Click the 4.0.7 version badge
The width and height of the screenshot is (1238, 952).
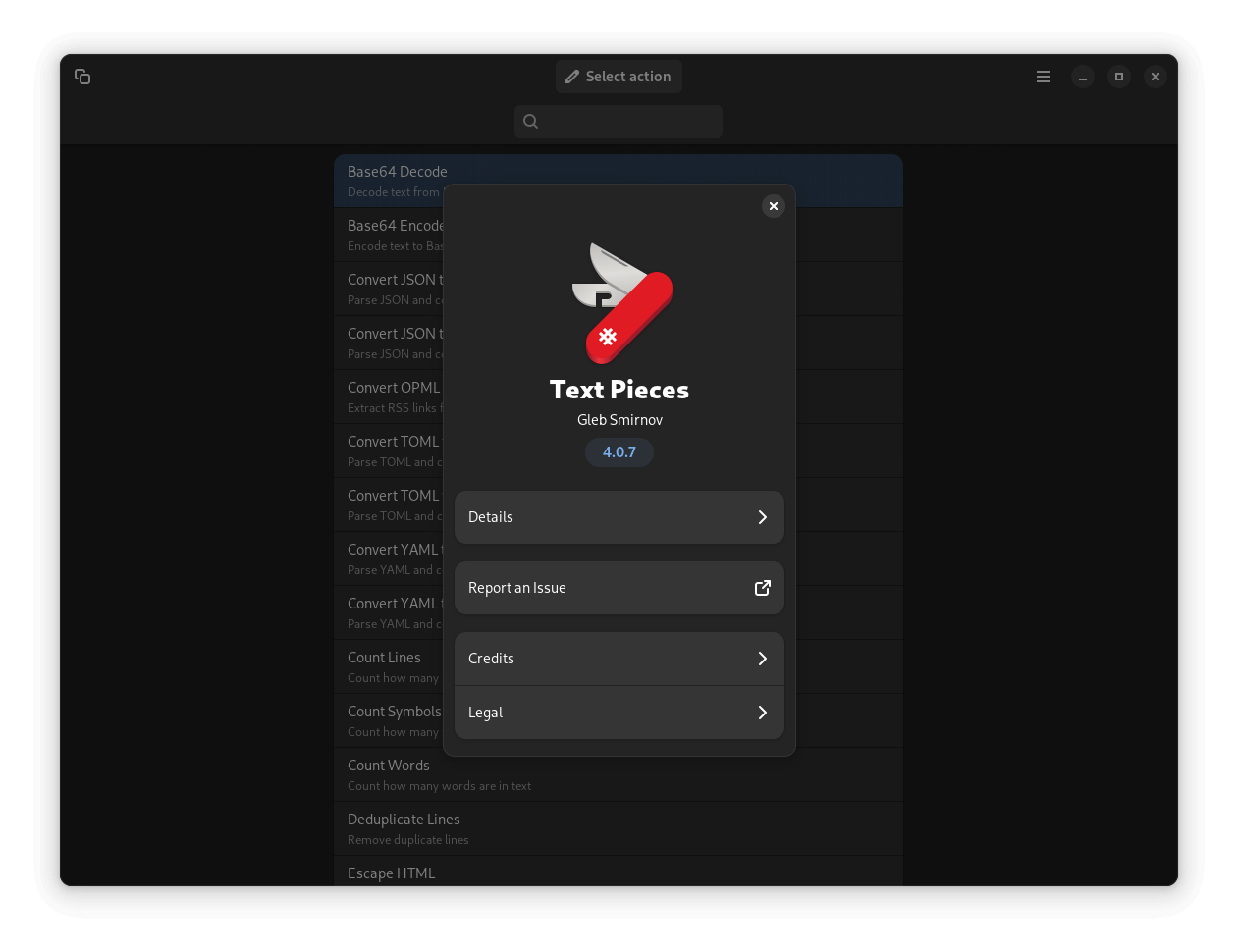pos(619,452)
